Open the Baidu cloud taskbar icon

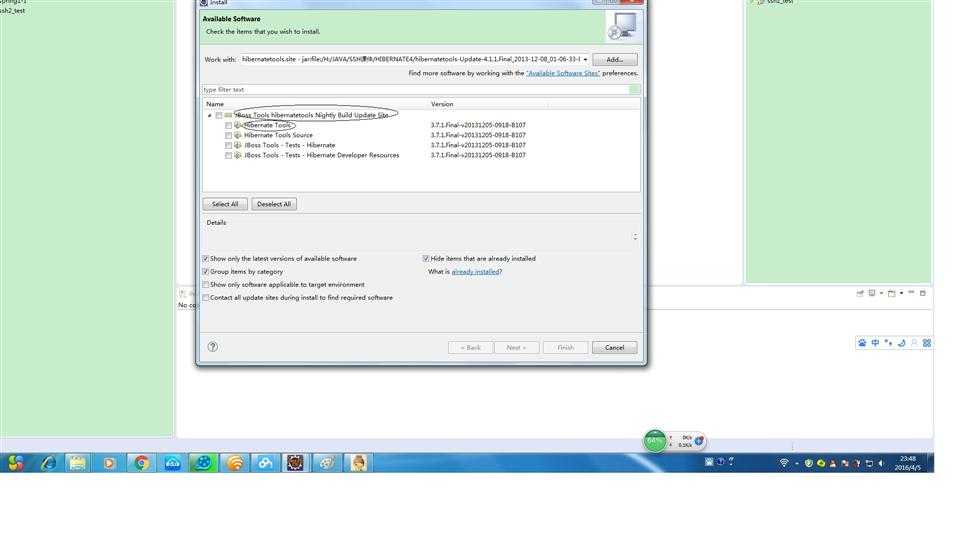pos(265,463)
